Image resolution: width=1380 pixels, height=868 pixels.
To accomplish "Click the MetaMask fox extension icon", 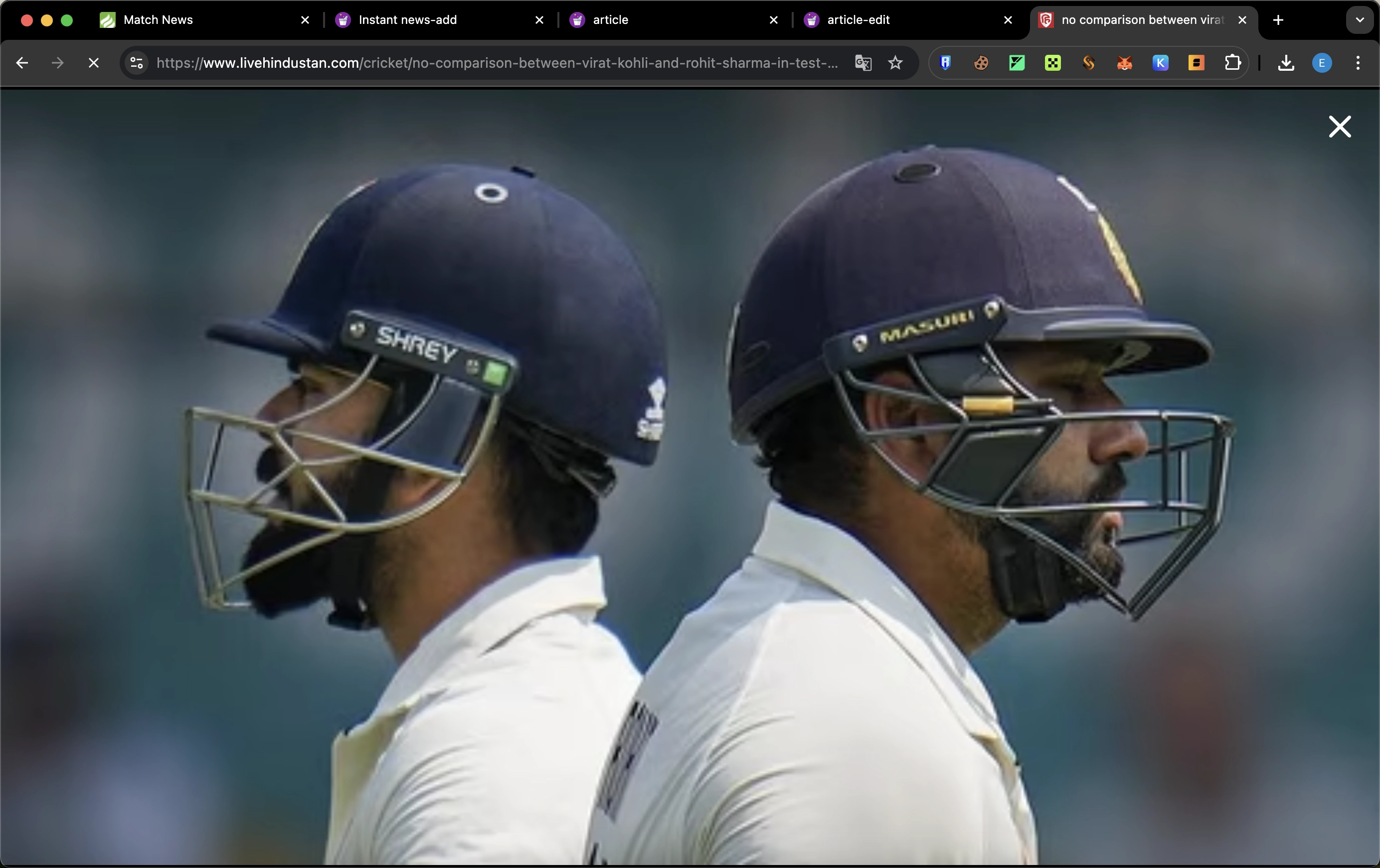I will (x=1124, y=63).
